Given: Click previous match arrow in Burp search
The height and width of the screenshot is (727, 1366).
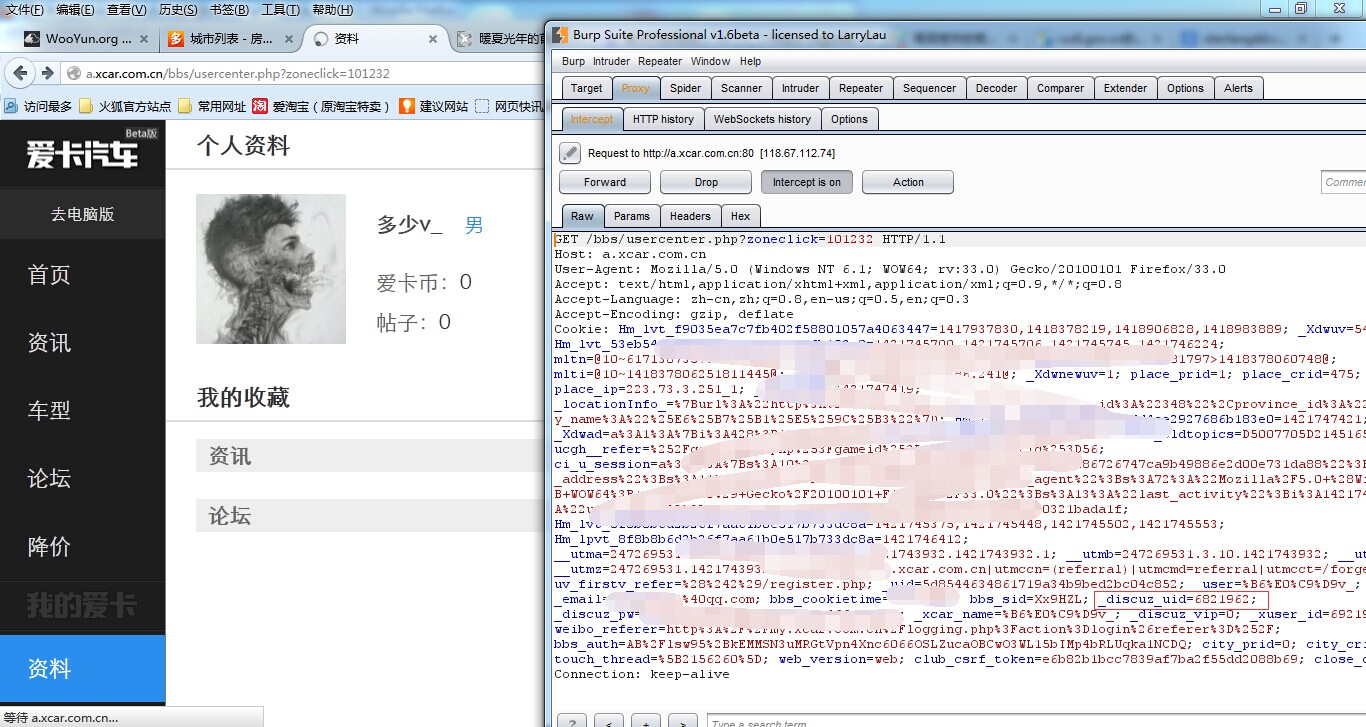Looking at the screenshot, I should click(609, 722).
